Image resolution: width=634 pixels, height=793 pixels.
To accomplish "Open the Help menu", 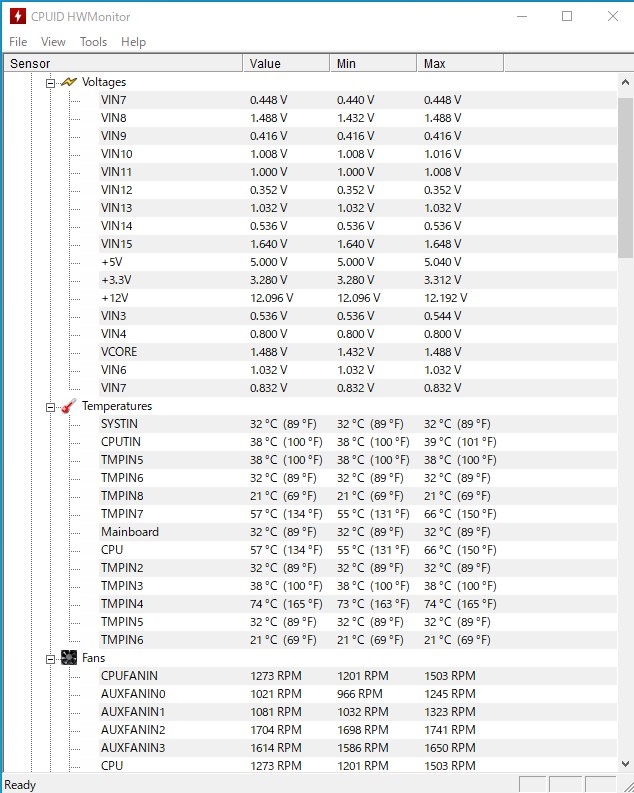I will (x=133, y=42).
